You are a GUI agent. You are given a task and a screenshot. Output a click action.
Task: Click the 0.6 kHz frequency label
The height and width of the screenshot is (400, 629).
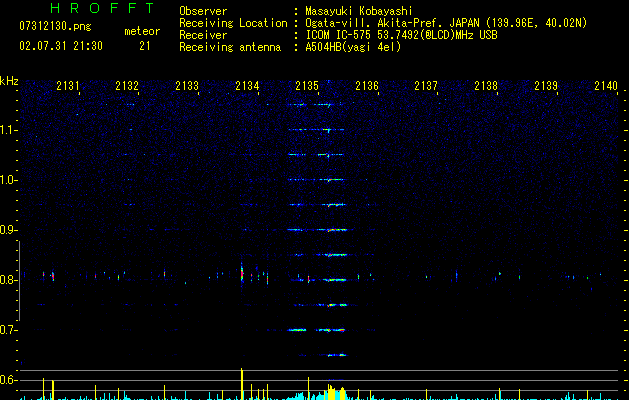[x=7, y=380]
